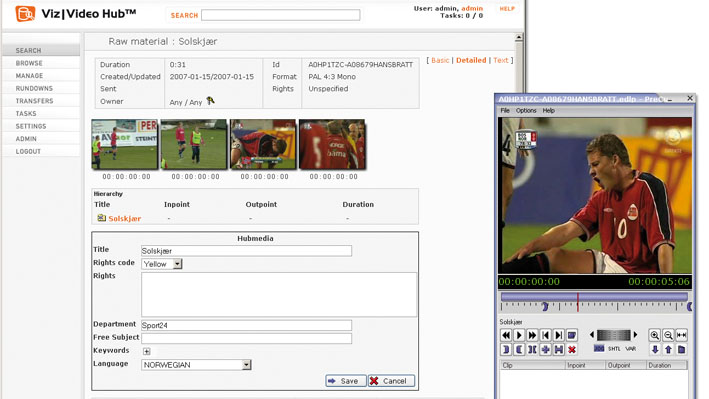The width and height of the screenshot is (709, 399).
Task: Select VAR speed mode
Action: 631,349
